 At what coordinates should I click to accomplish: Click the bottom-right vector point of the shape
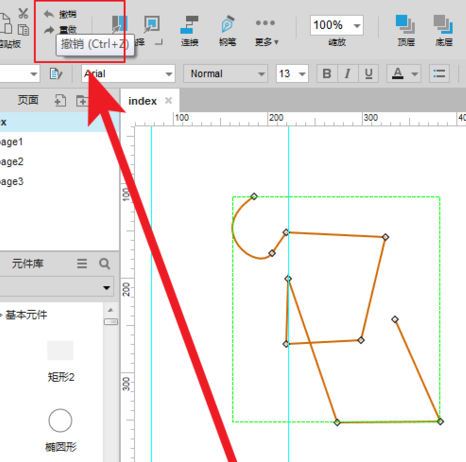[x=440, y=422]
